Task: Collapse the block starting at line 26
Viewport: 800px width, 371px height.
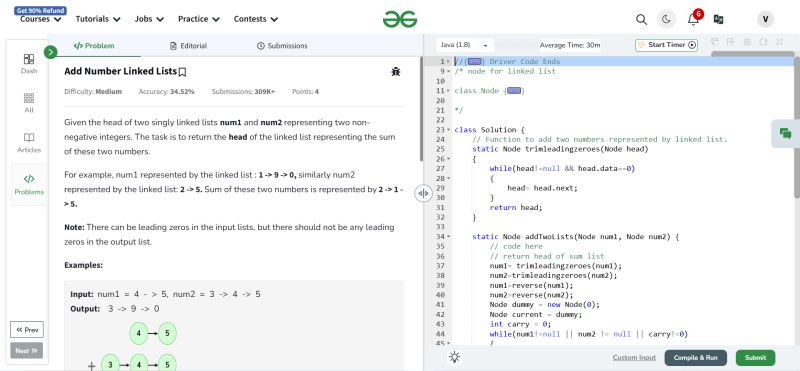Action: pyautogui.click(x=448, y=159)
